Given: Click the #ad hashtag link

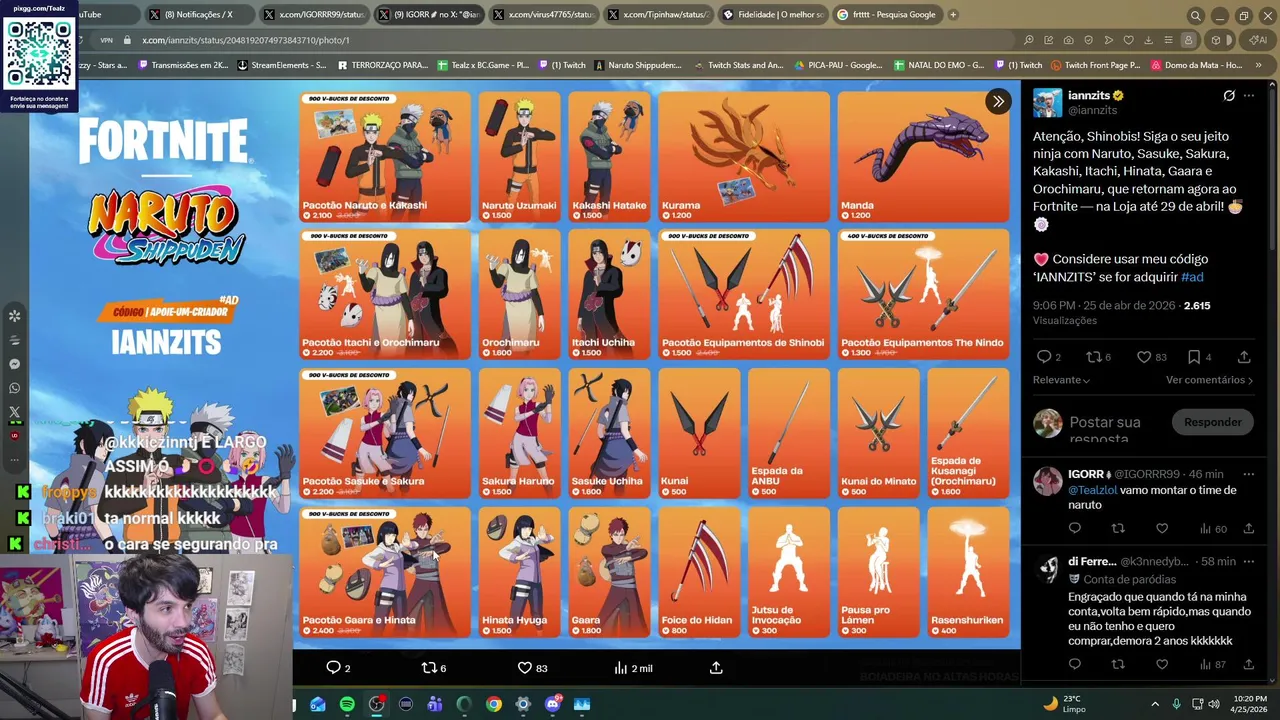Looking at the screenshot, I should point(1192,277).
